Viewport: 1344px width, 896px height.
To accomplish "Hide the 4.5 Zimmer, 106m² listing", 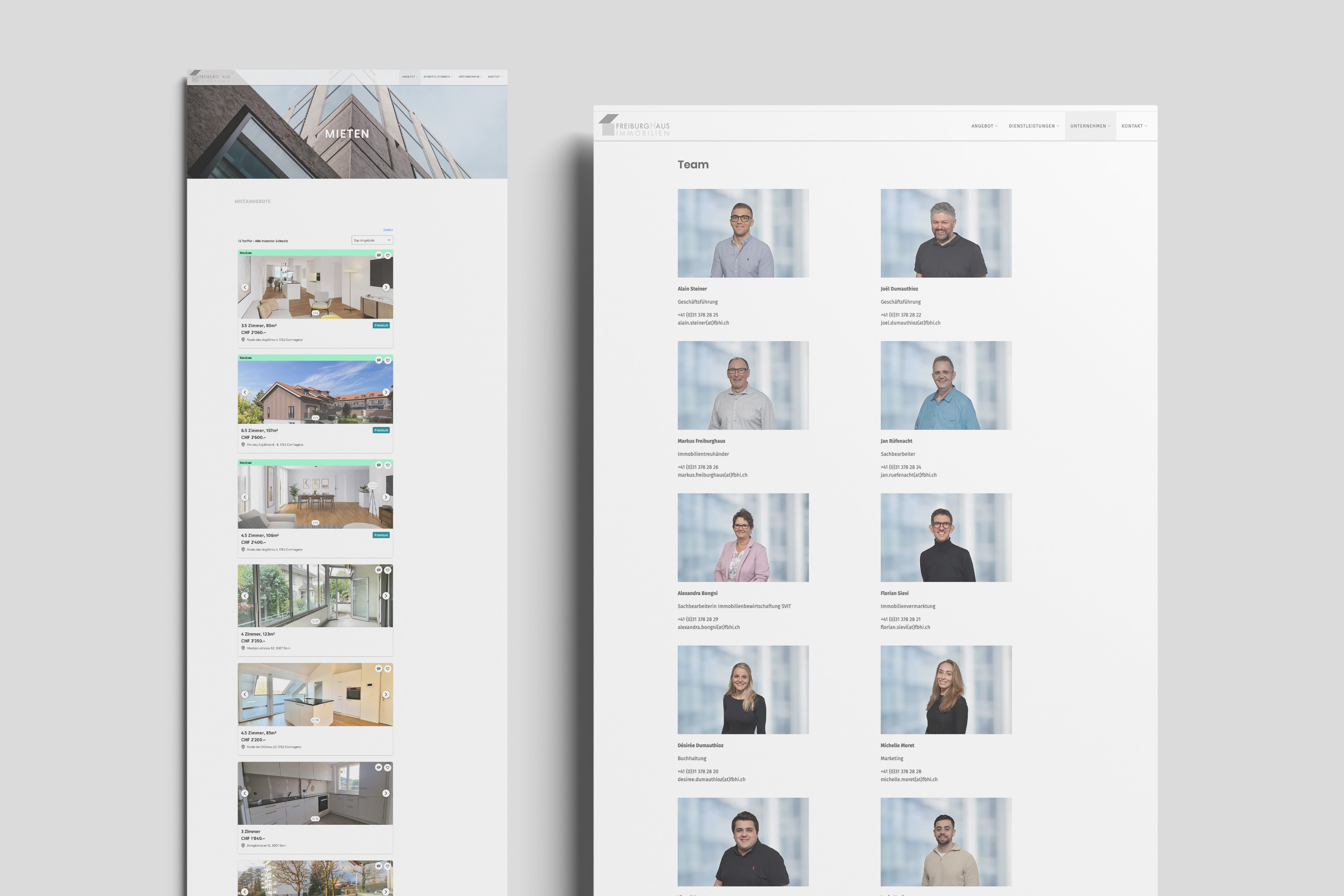I will tap(378, 465).
